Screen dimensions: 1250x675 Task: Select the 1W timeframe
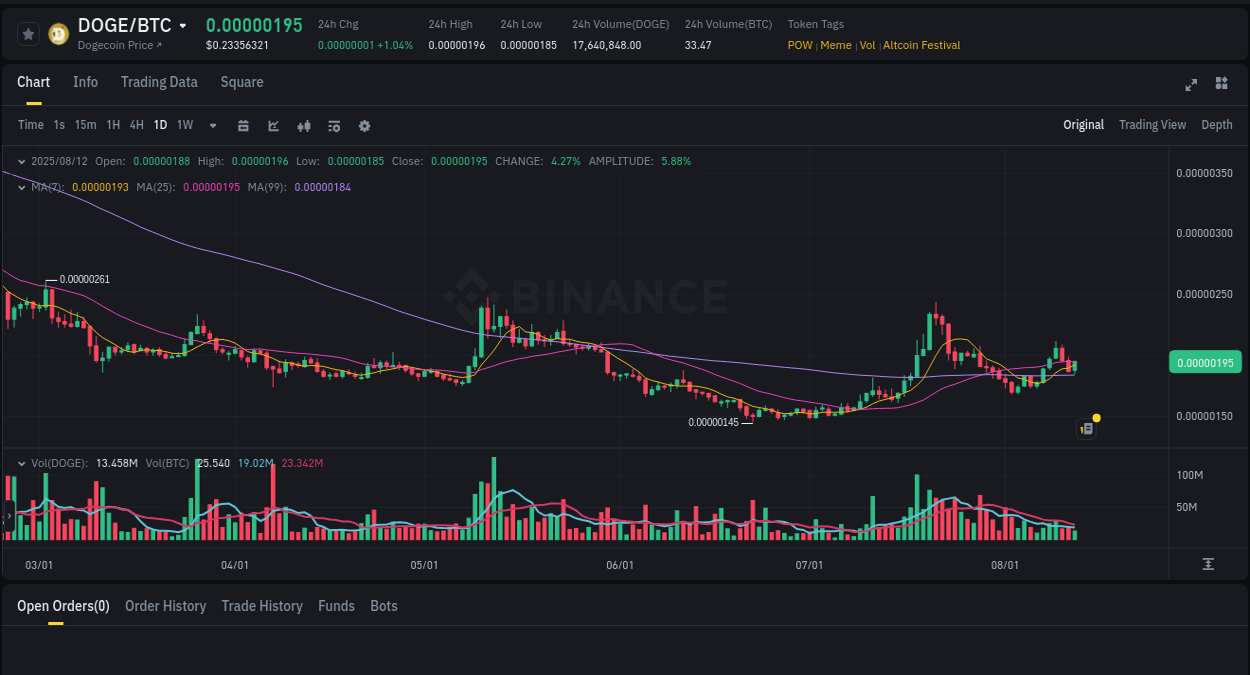184,125
